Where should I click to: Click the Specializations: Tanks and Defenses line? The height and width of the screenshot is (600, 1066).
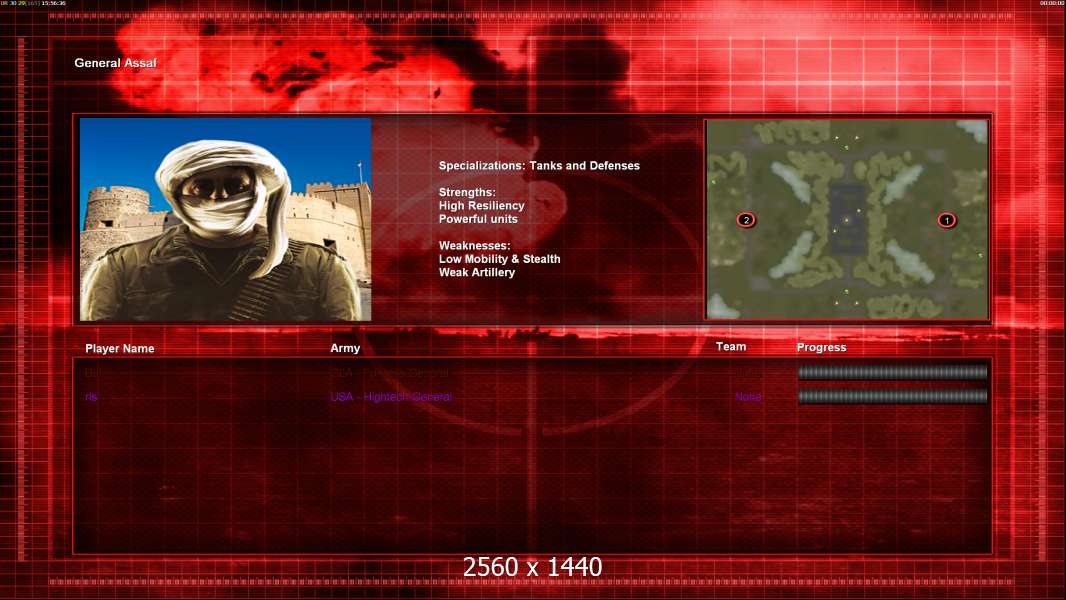[539, 166]
